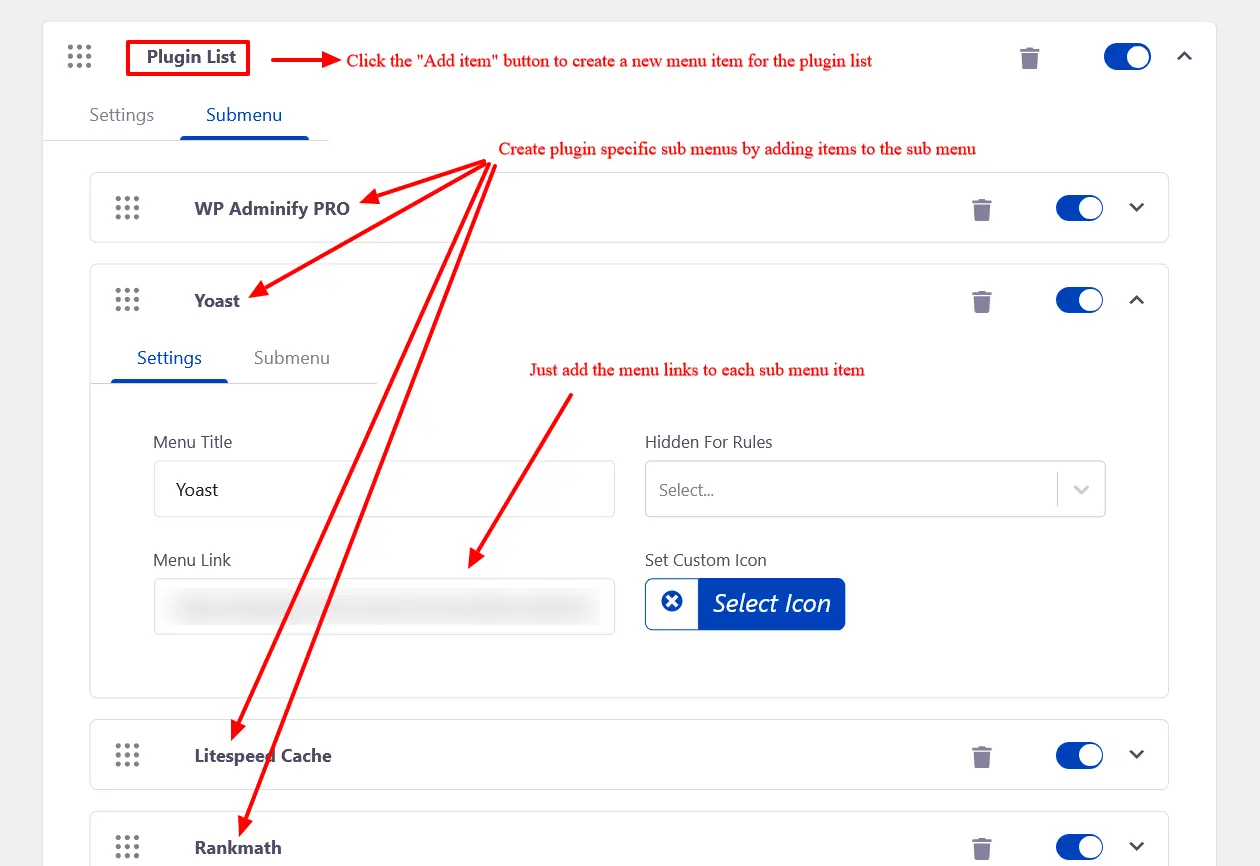Open the Hidden For Rules select box

tap(875, 489)
